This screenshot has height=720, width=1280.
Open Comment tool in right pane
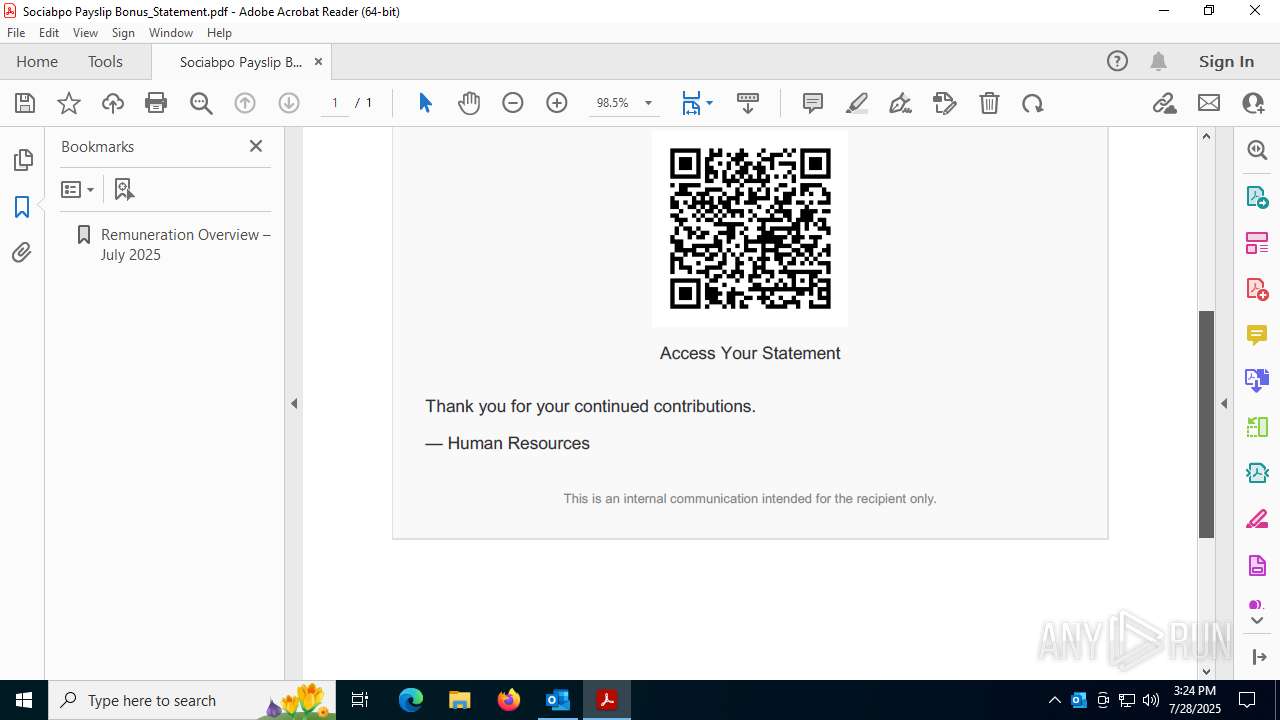click(x=1257, y=335)
